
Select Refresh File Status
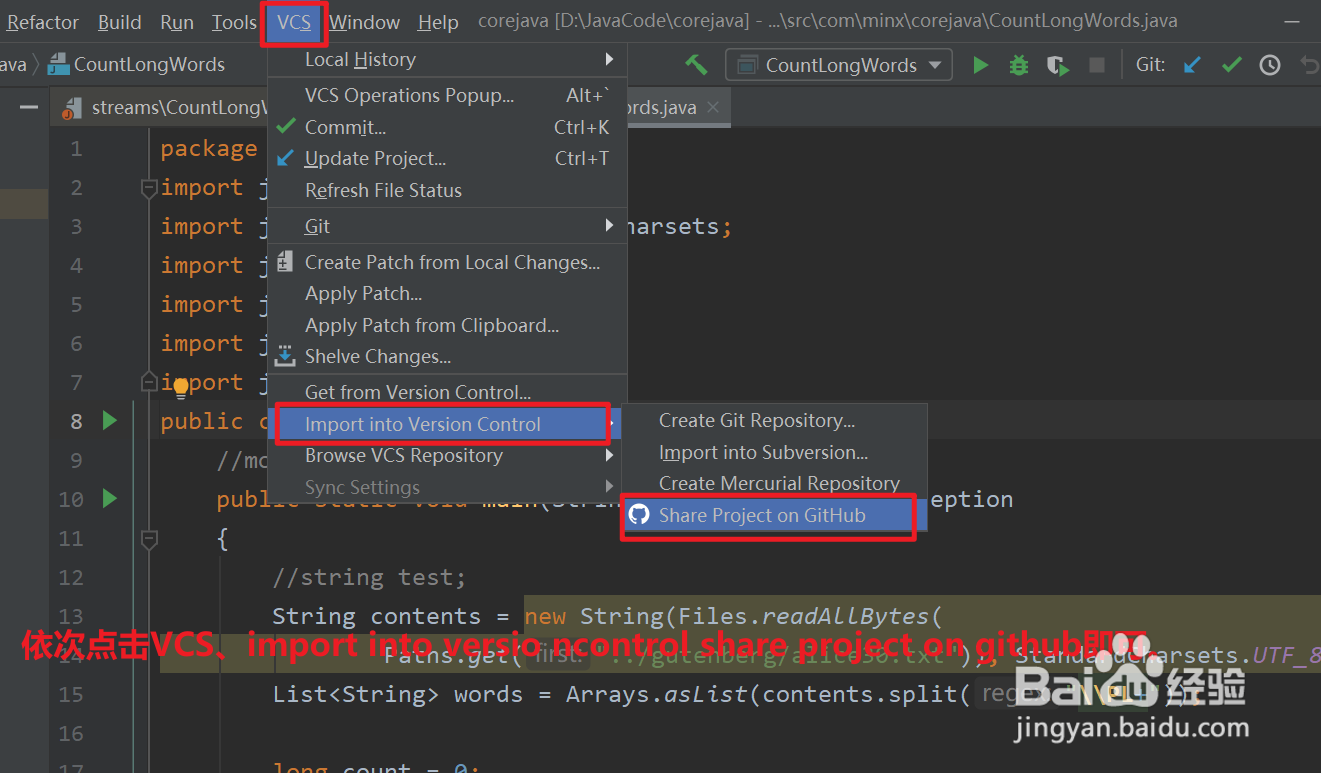448,190
